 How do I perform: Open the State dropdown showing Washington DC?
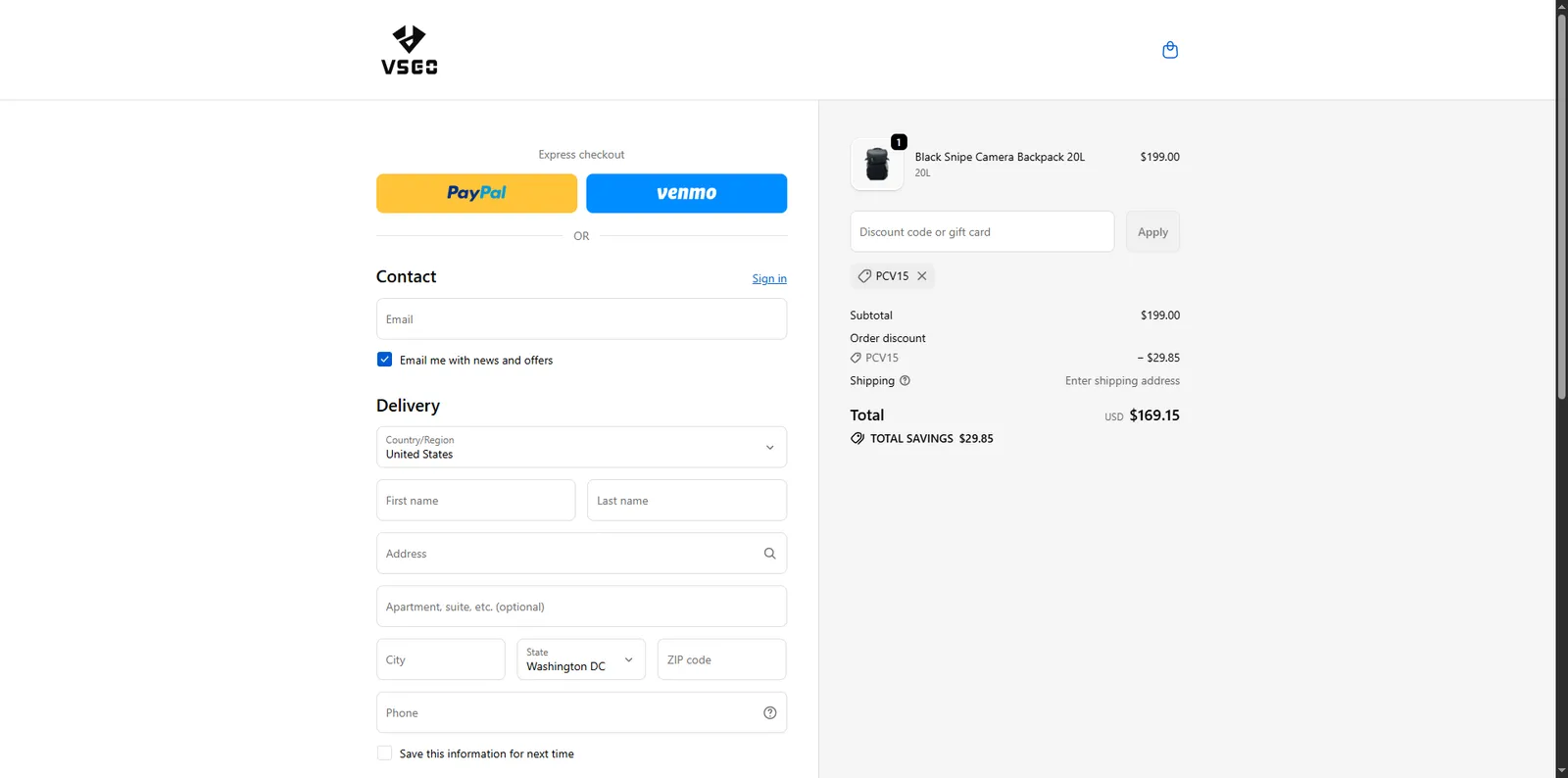(581, 659)
